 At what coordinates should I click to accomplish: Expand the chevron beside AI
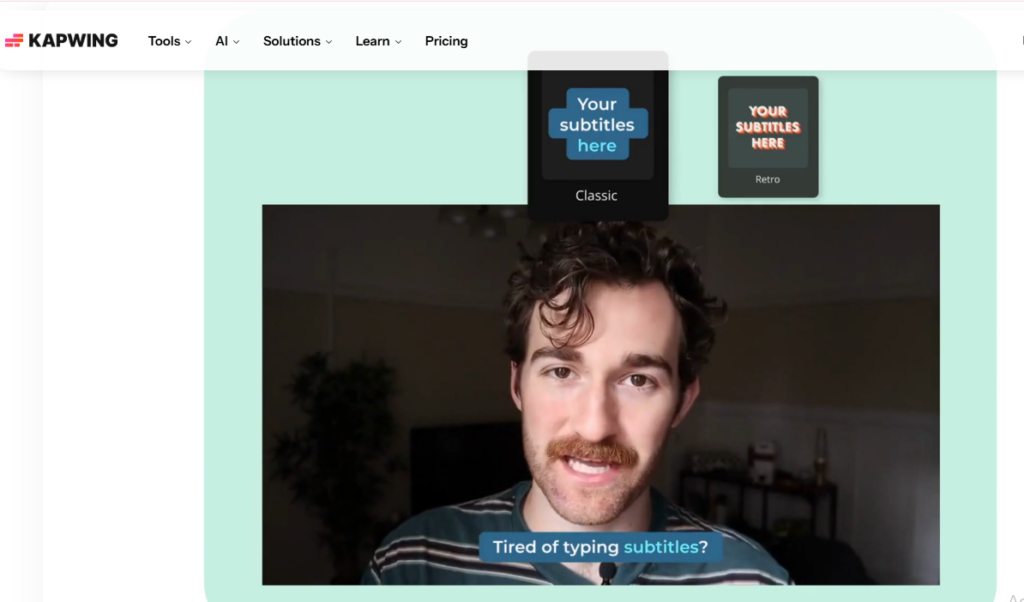236,42
